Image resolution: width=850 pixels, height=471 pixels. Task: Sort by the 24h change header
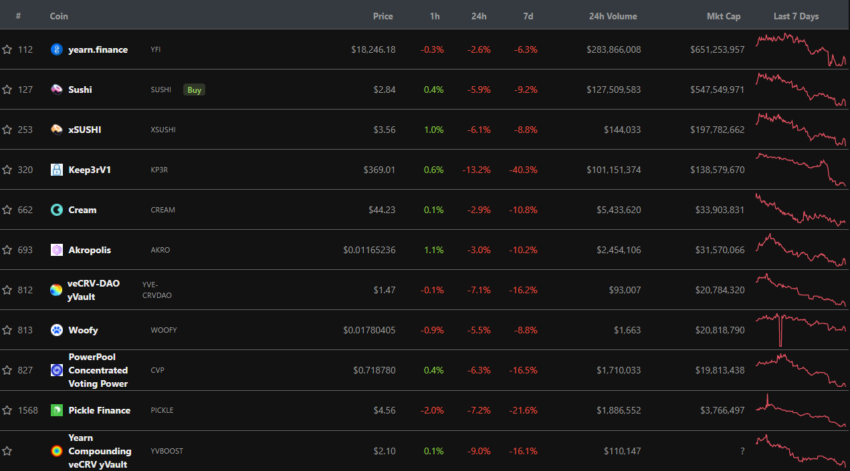pyautogui.click(x=479, y=16)
